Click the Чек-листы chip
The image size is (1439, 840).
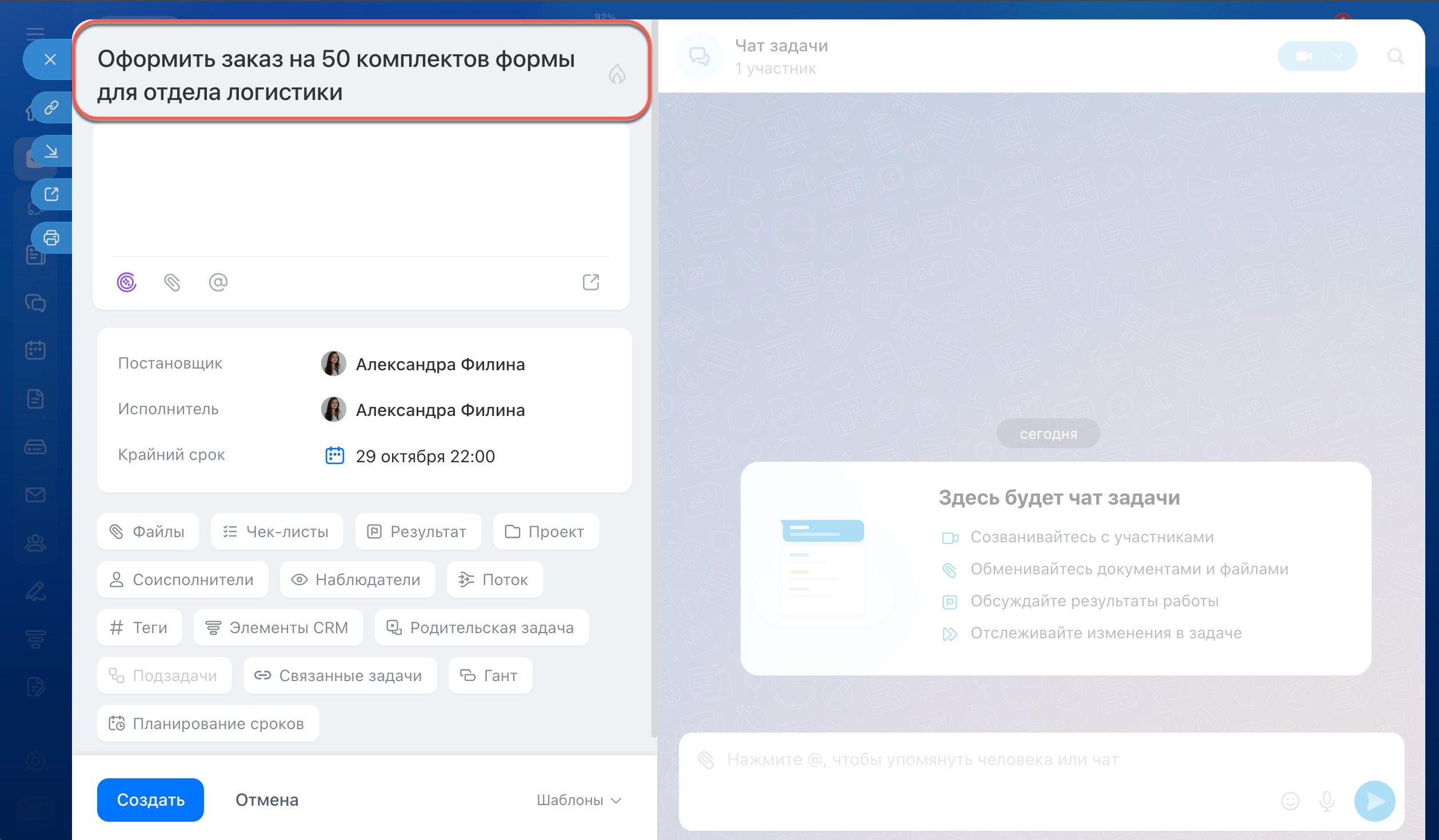[x=277, y=531]
